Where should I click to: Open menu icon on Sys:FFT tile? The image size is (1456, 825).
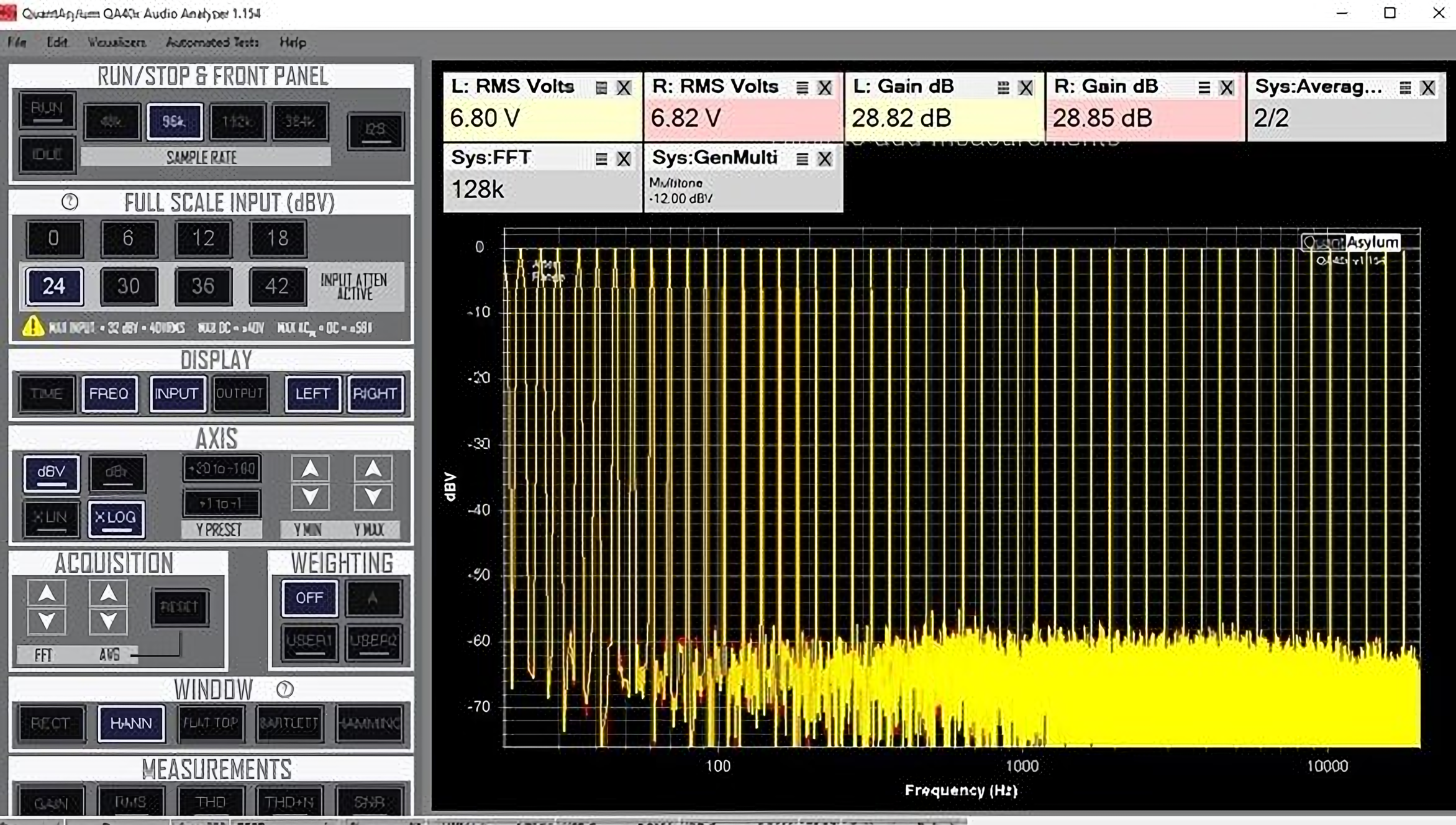click(601, 159)
